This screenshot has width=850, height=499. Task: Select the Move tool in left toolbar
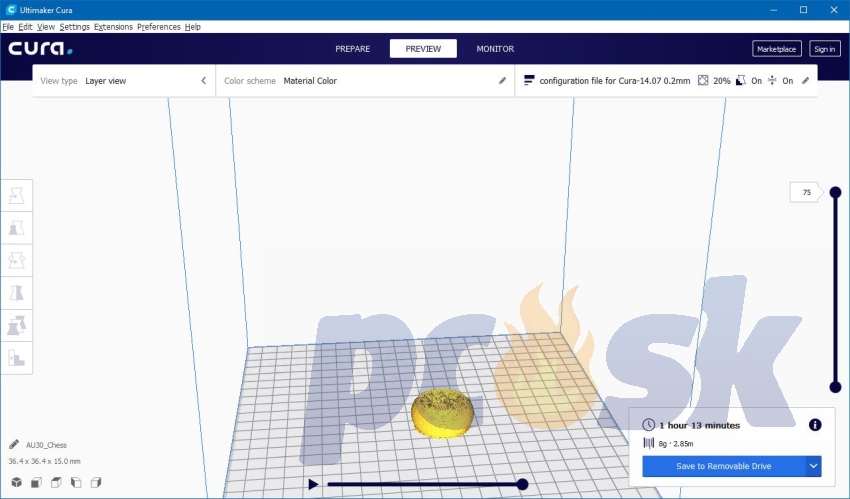pos(16,196)
